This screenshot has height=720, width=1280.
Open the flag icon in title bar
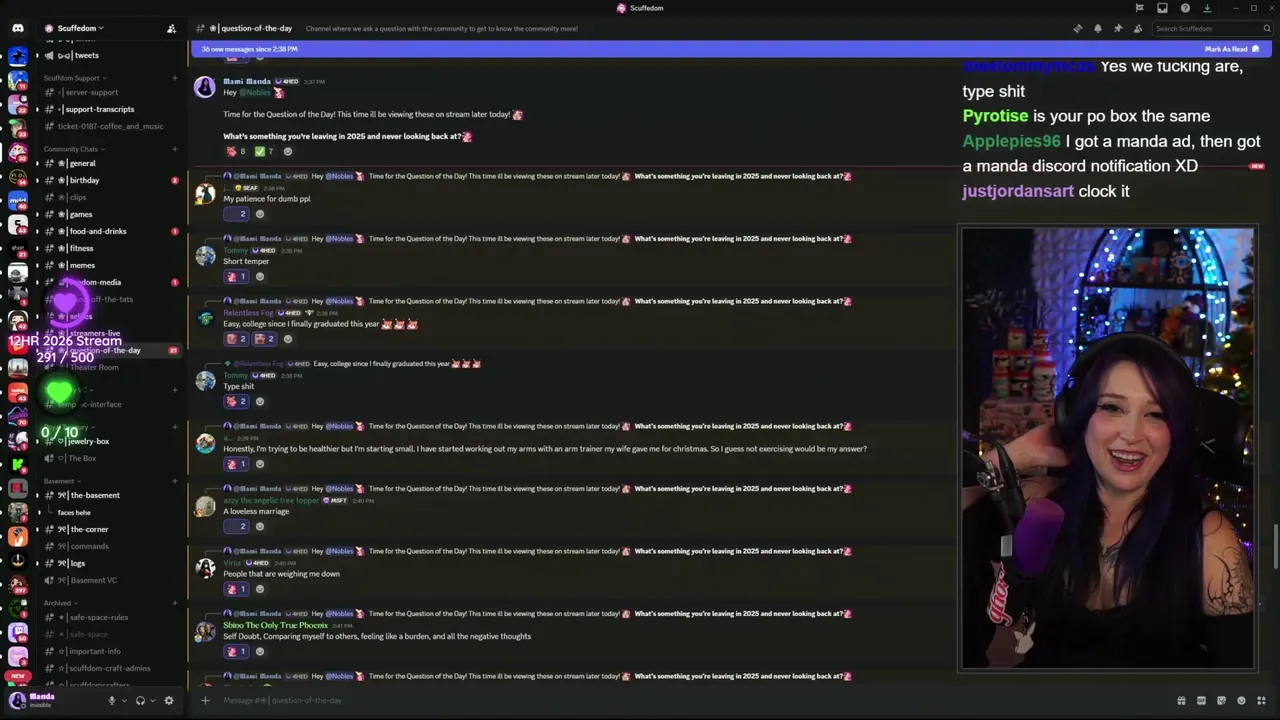tap(1139, 8)
